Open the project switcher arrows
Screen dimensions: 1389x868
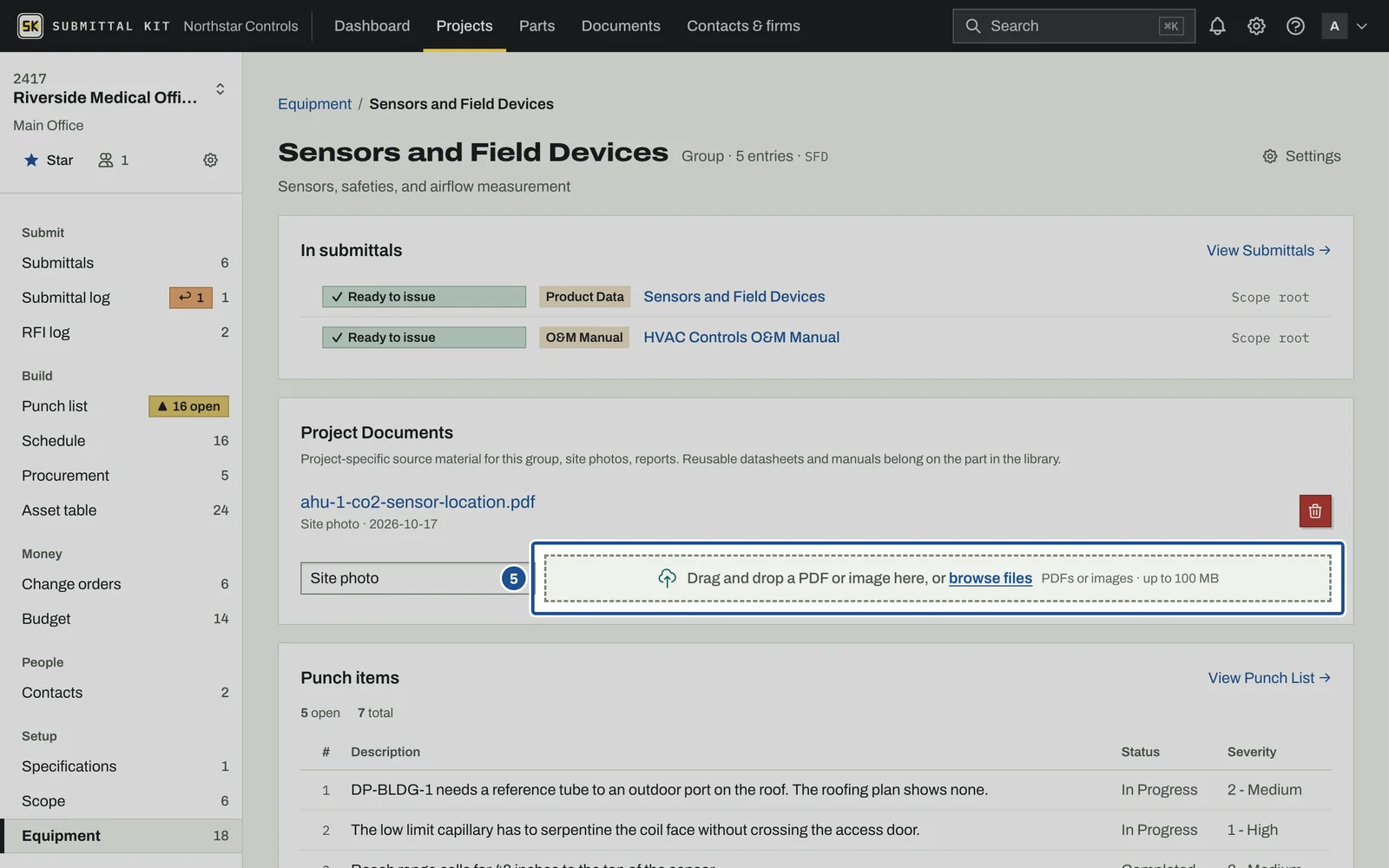pos(221,89)
